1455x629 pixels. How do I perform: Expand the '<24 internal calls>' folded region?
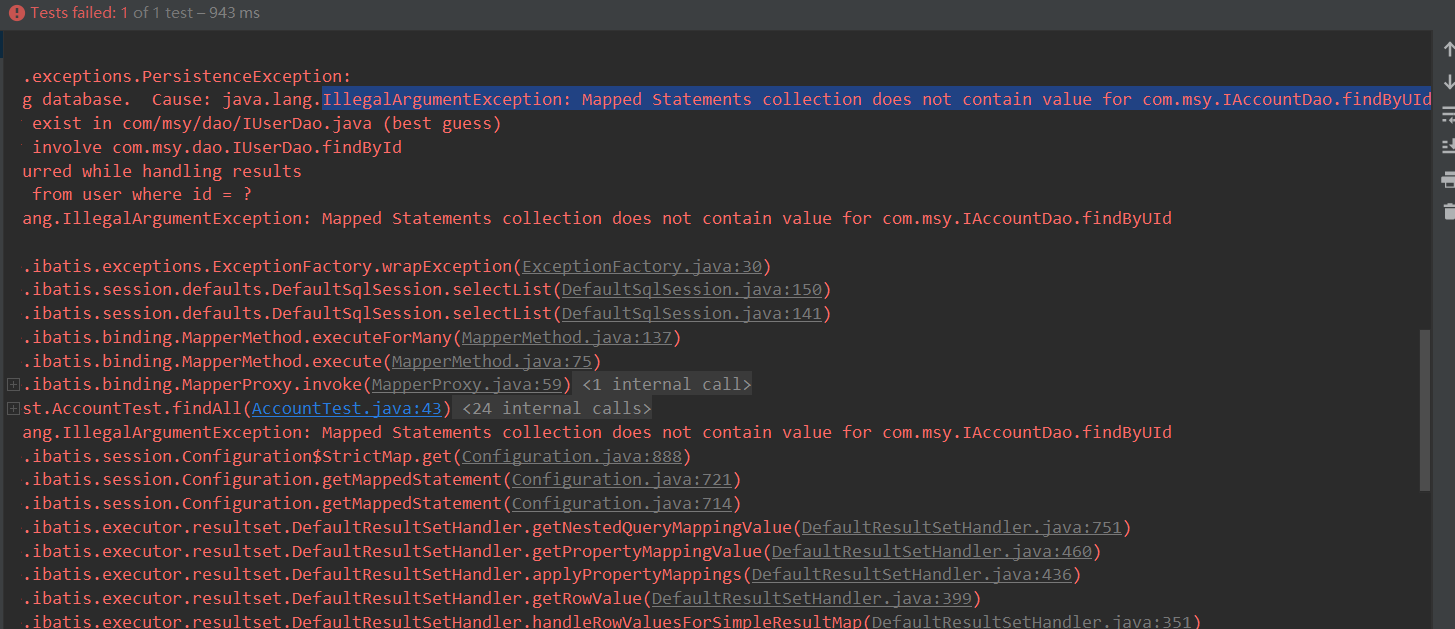tap(556, 409)
